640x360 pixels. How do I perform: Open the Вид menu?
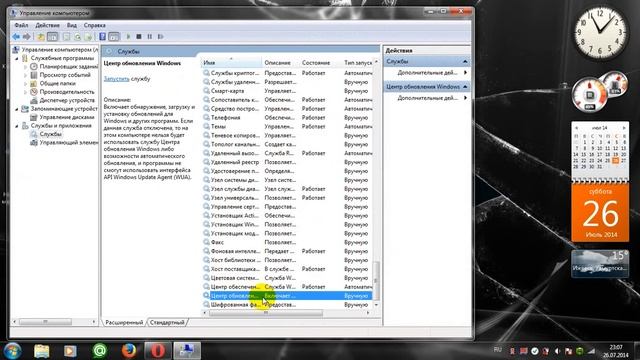(72, 25)
